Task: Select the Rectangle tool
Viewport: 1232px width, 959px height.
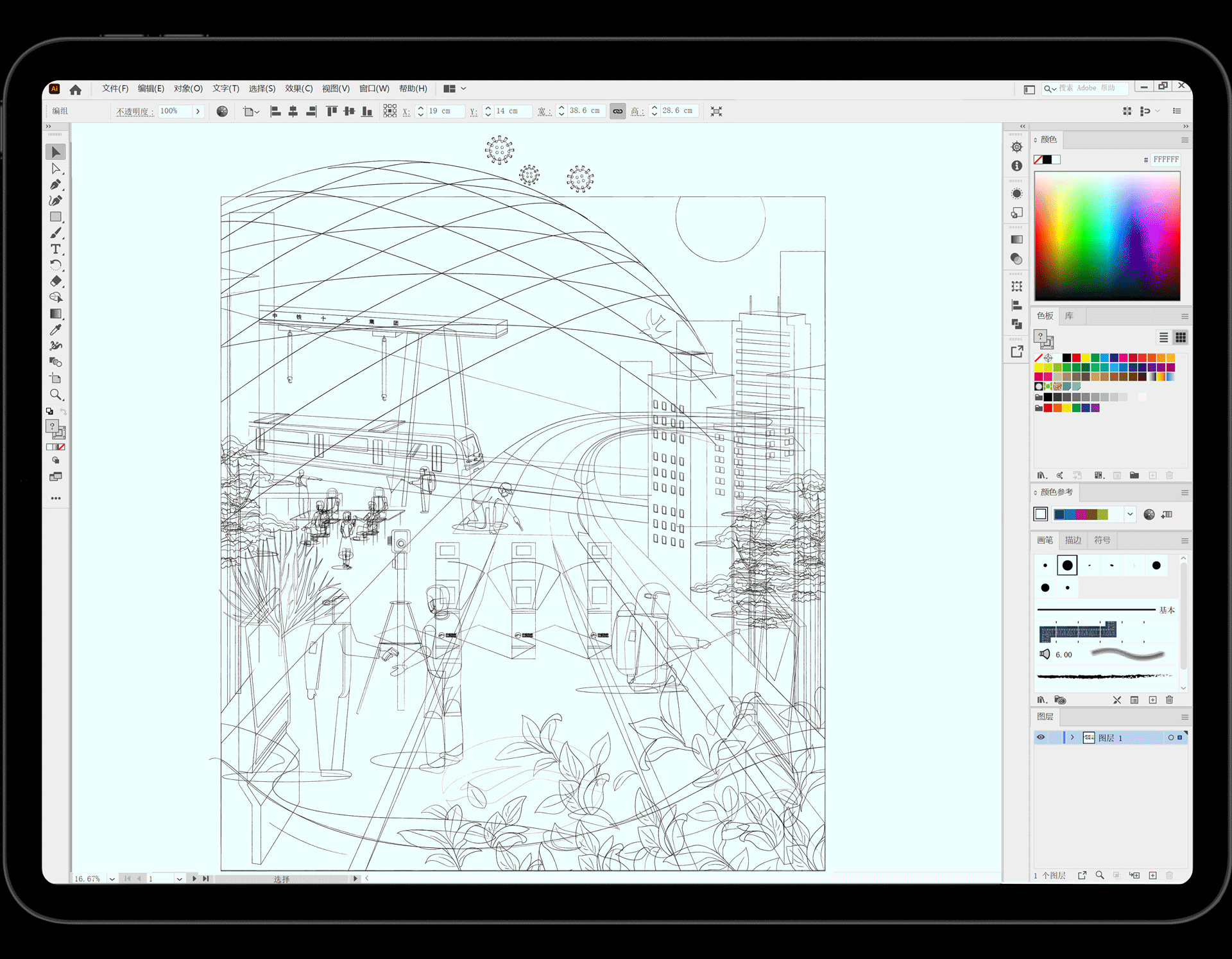Action: coord(56,217)
